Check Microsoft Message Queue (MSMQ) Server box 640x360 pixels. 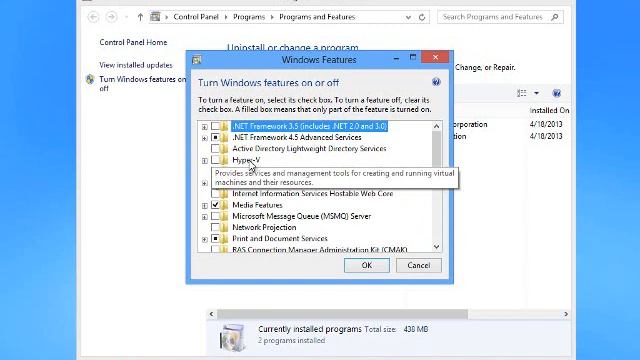click(215, 216)
